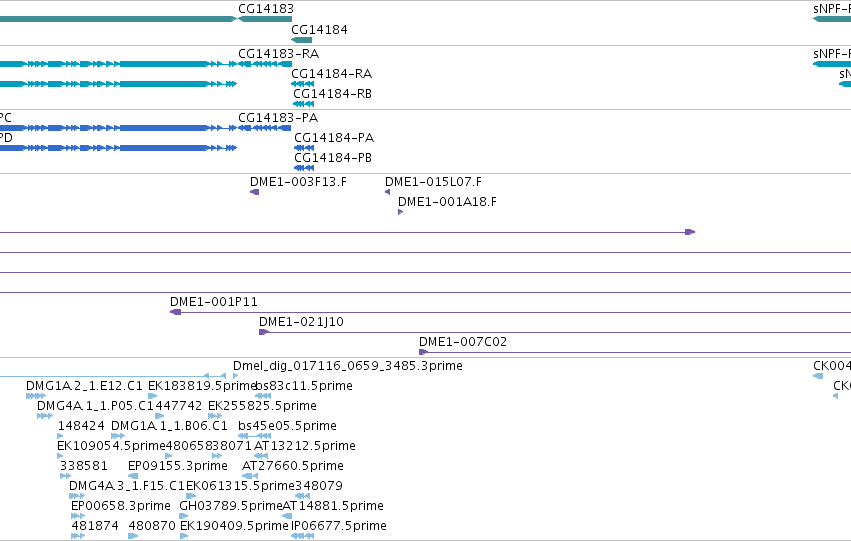Click the CG14183 gene label
Image resolution: width=851 pixels, height=541 pixels.
pyautogui.click(x=266, y=9)
